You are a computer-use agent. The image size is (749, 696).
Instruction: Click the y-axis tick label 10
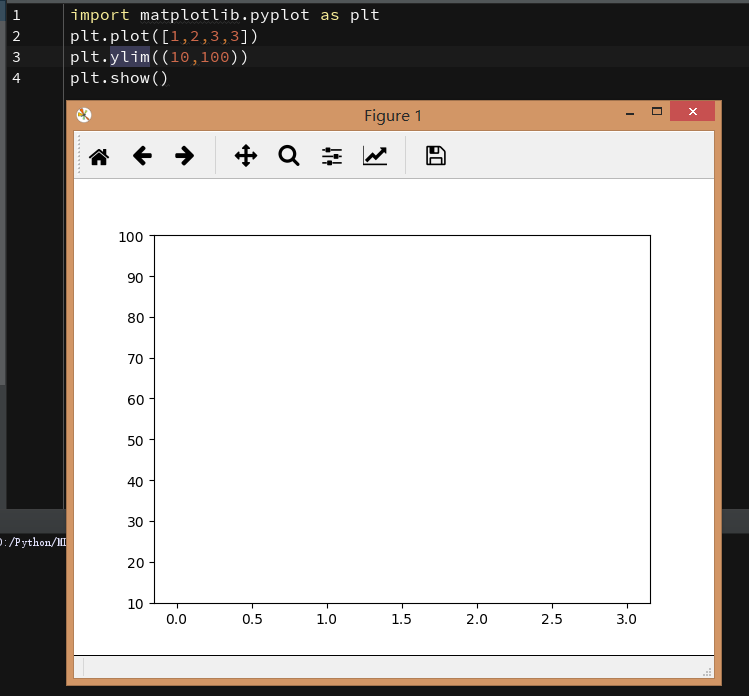click(x=135, y=604)
